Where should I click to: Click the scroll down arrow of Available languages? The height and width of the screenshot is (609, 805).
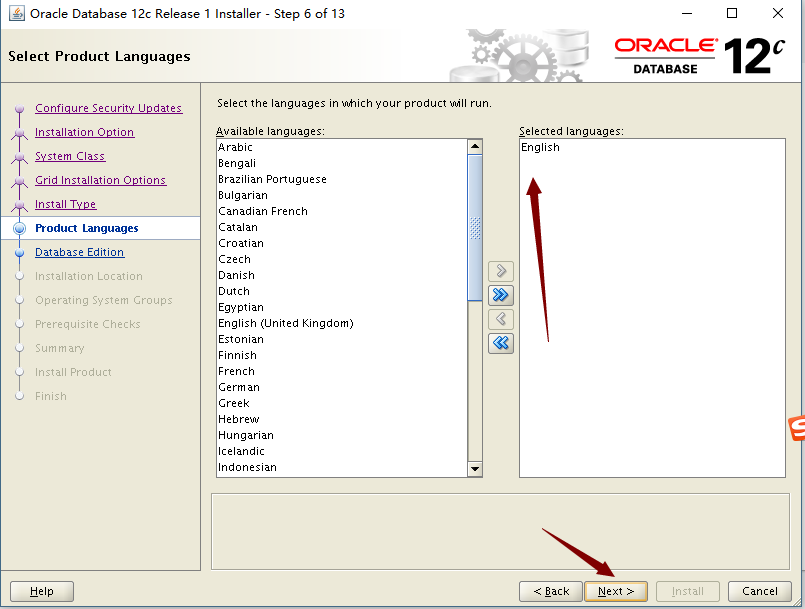point(475,468)
